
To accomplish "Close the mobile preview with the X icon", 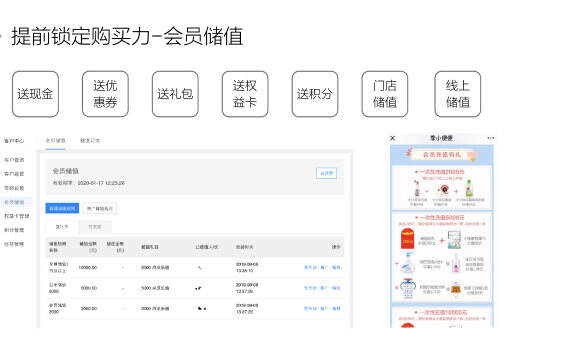I will pyautogui.click(x=393, y=138).
